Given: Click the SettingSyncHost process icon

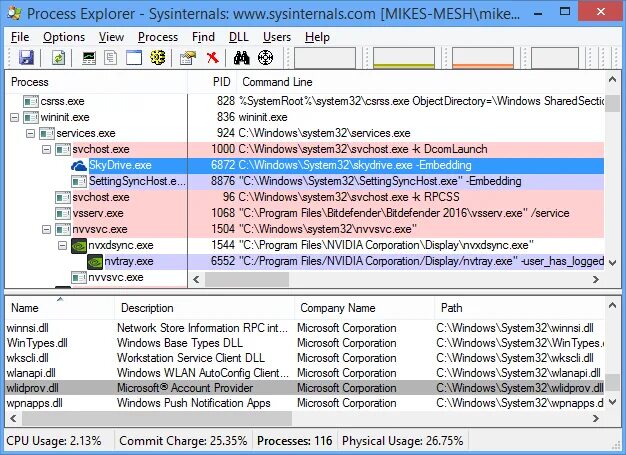Looking at the screenshot, I should [x=79, y=181].
